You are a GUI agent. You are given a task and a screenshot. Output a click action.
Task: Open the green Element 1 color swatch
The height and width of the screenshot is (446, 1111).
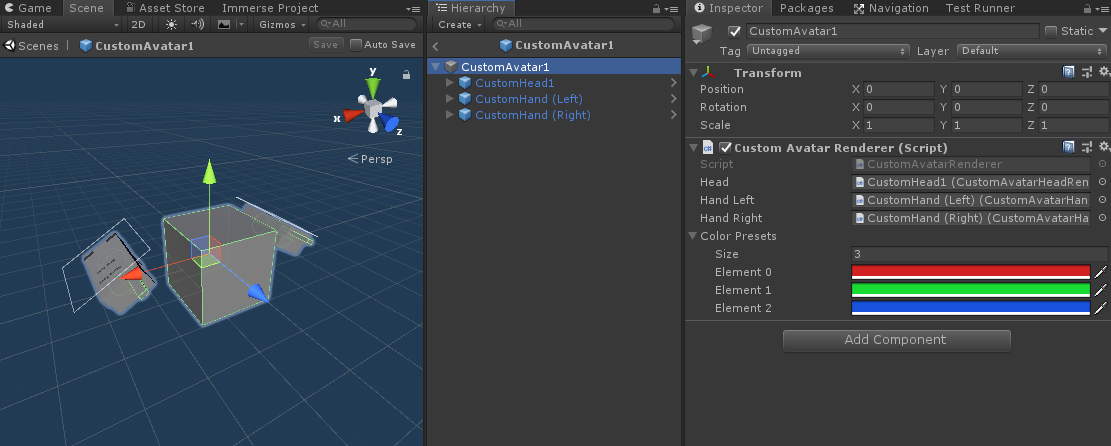[x=970, y=290]
